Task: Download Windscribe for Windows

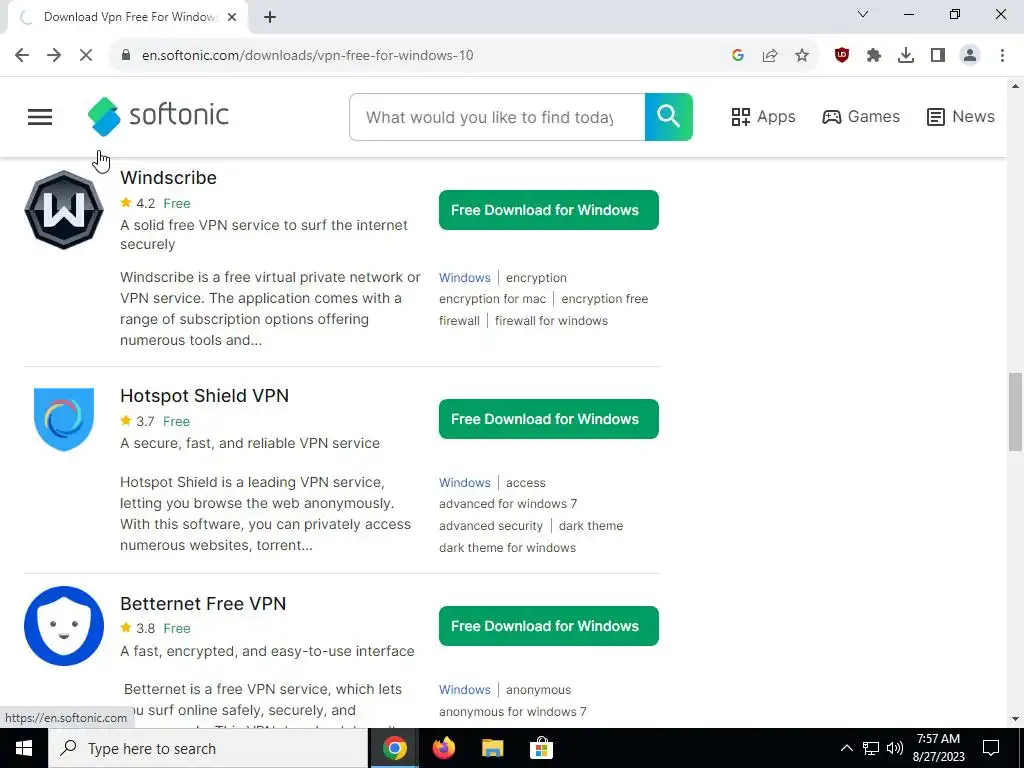Action: (x=549, y=210)
